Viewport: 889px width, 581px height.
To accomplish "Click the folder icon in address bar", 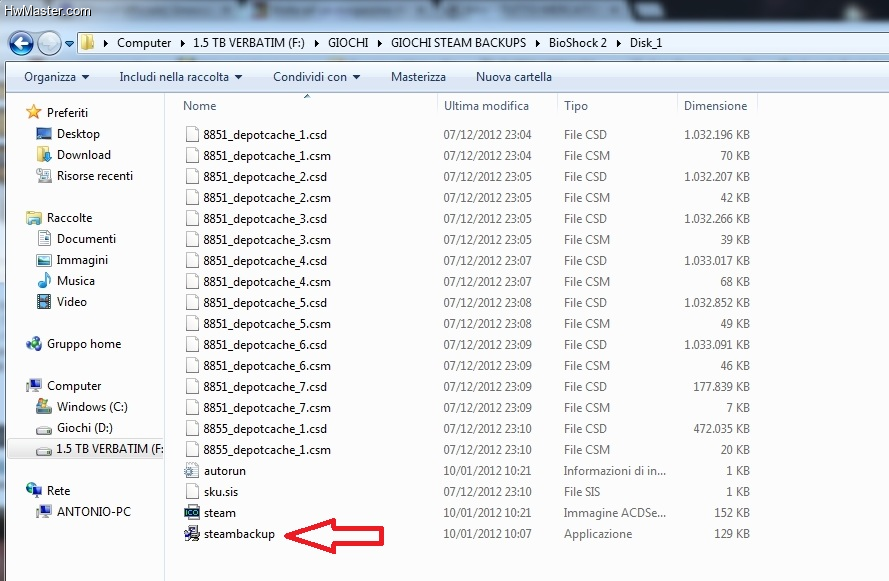I will pyautogui.click(x=87, y=43).
